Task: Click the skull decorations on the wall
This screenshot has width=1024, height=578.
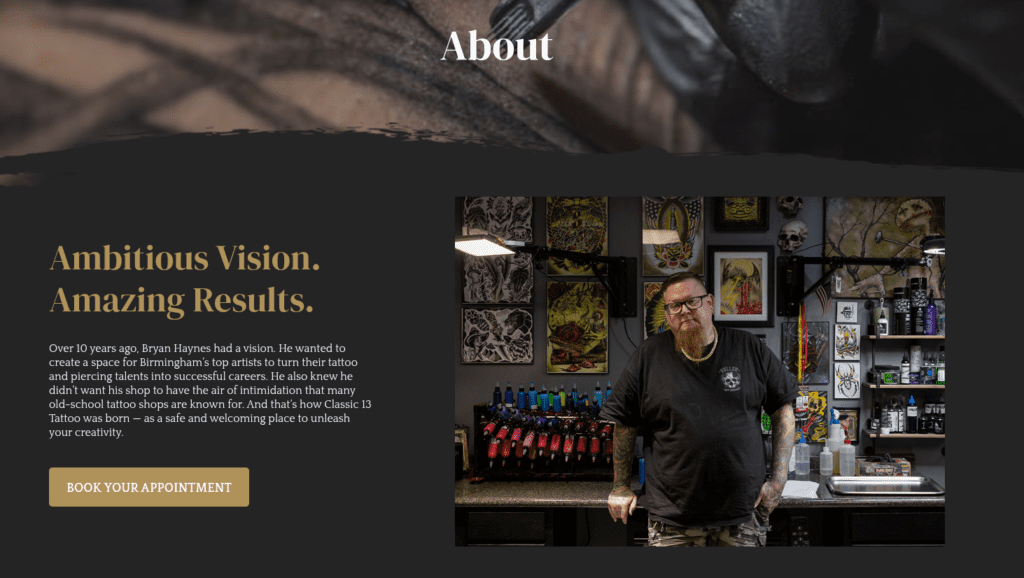Action: (x=792, y=224)
